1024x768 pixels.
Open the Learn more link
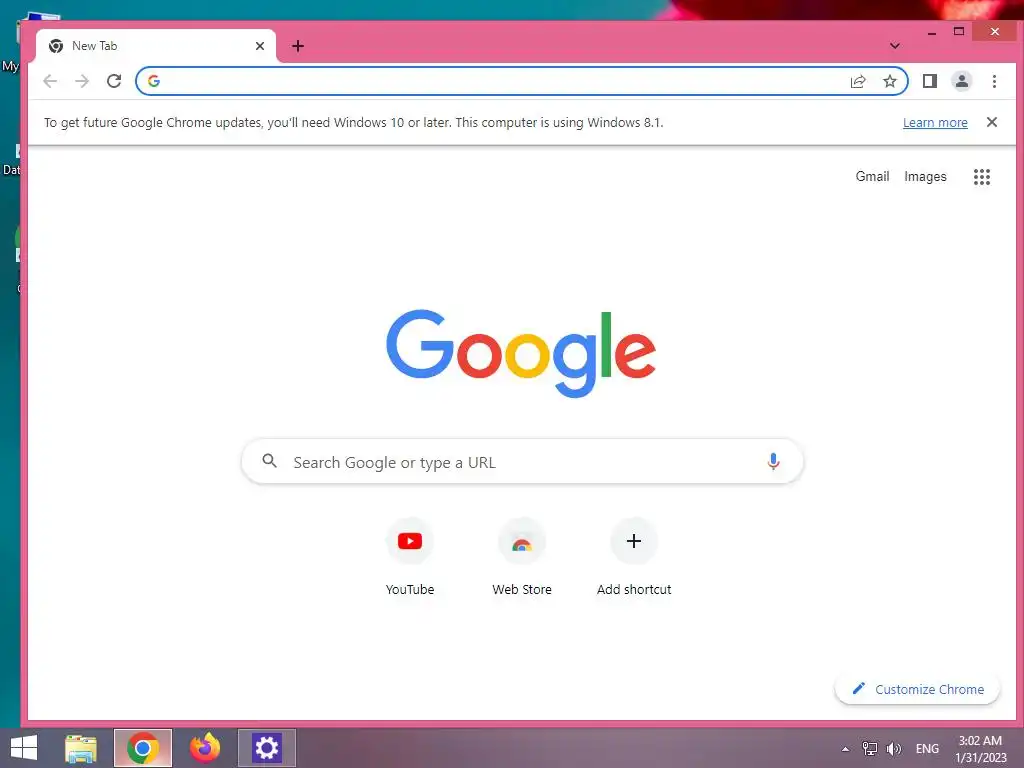pos(935,123)
